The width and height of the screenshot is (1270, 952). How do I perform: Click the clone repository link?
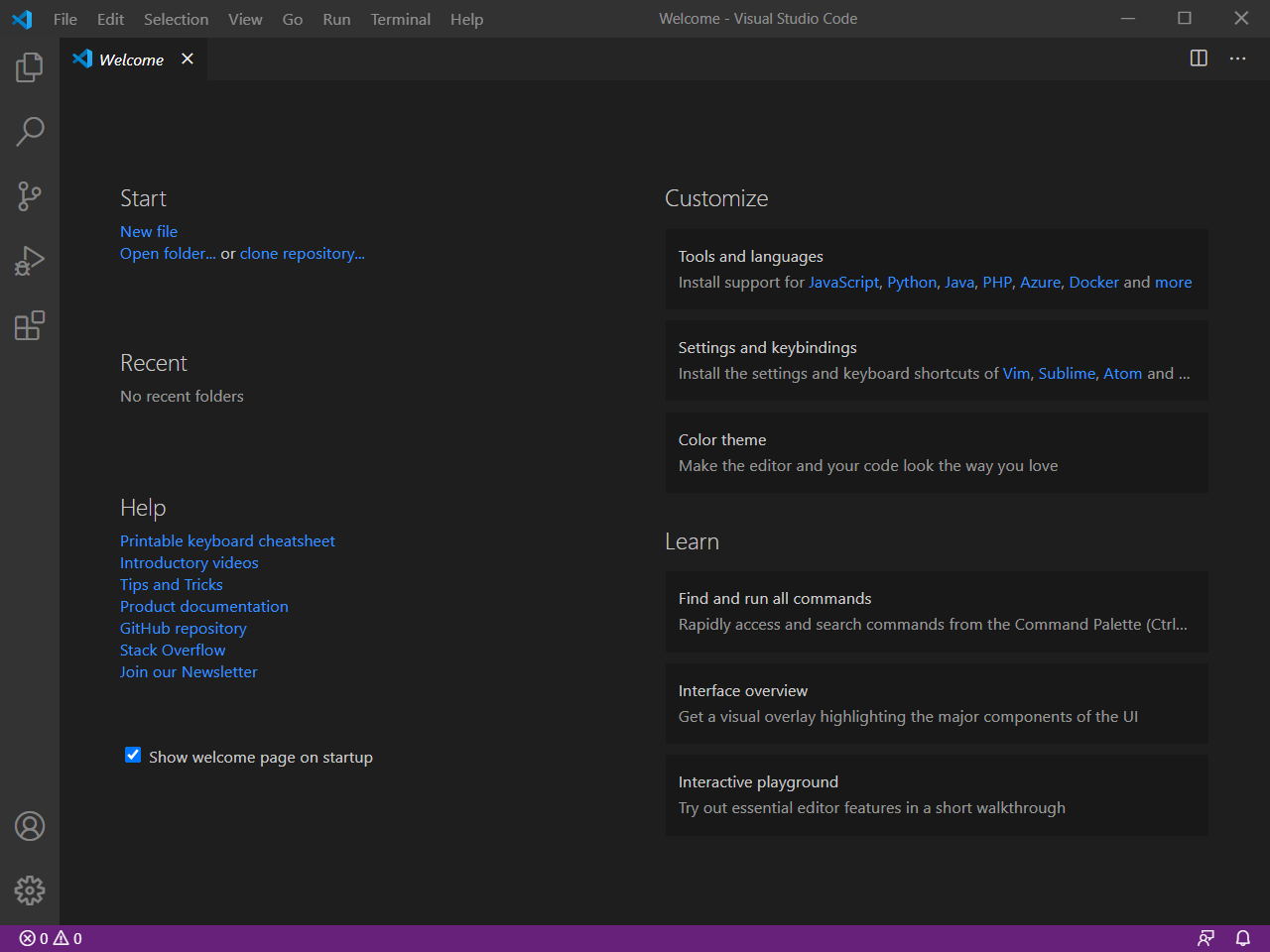tap(302, 254)
